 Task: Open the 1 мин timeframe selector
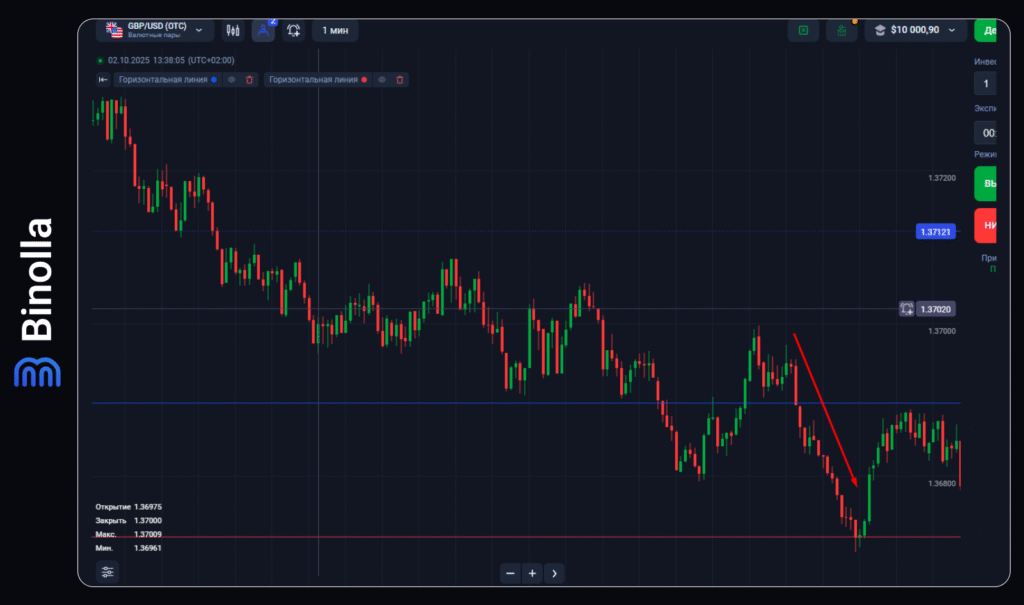pyautogui.click(x=335, y=31)
